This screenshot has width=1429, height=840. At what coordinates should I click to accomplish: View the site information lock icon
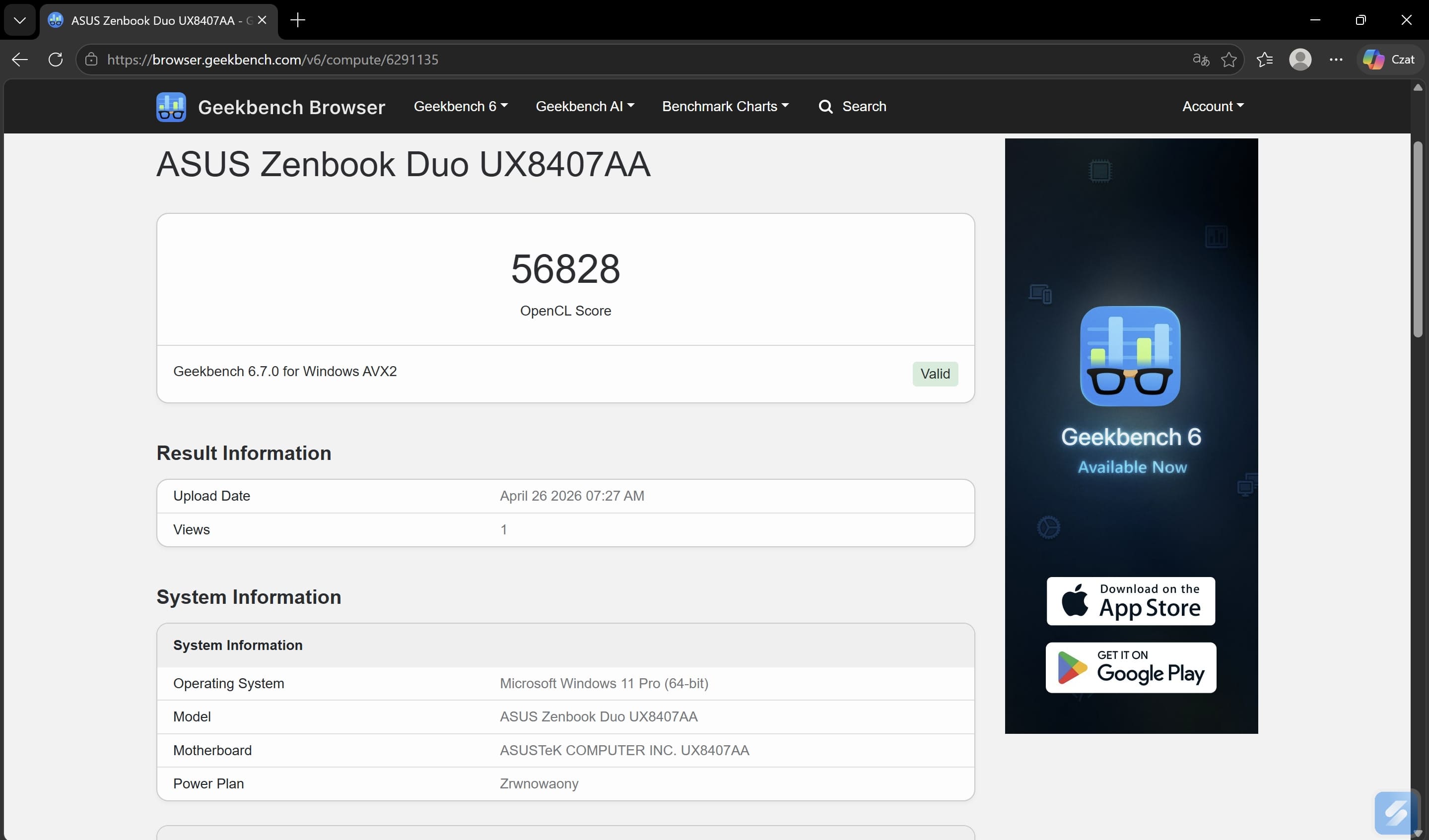[91, 60]
